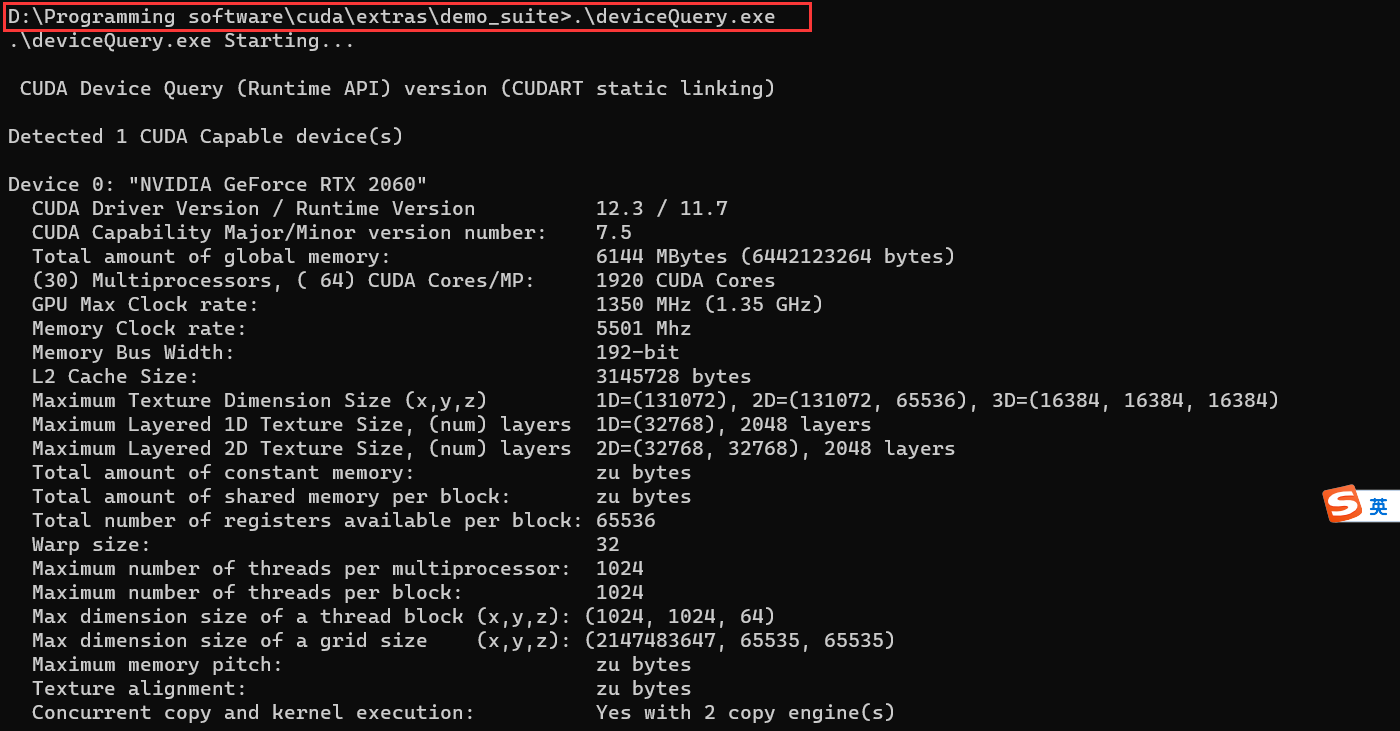Click the registers per block value '65536'

click(626, 521)
